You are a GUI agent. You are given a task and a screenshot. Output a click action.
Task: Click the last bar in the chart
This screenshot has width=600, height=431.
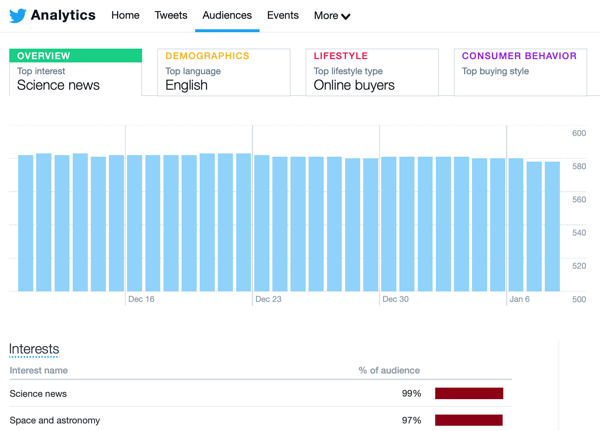click(552, 227)
